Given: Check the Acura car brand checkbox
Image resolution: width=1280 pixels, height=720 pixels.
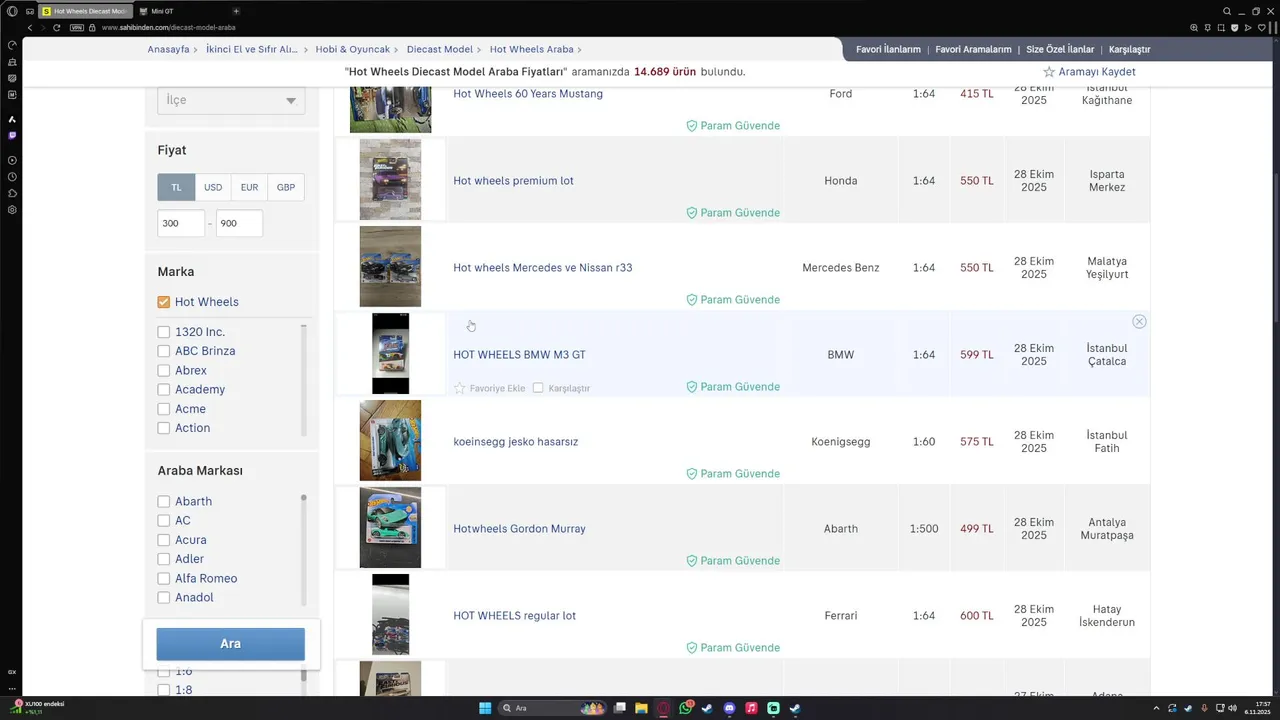Looking at the screenshot, I should click(164, 540).
